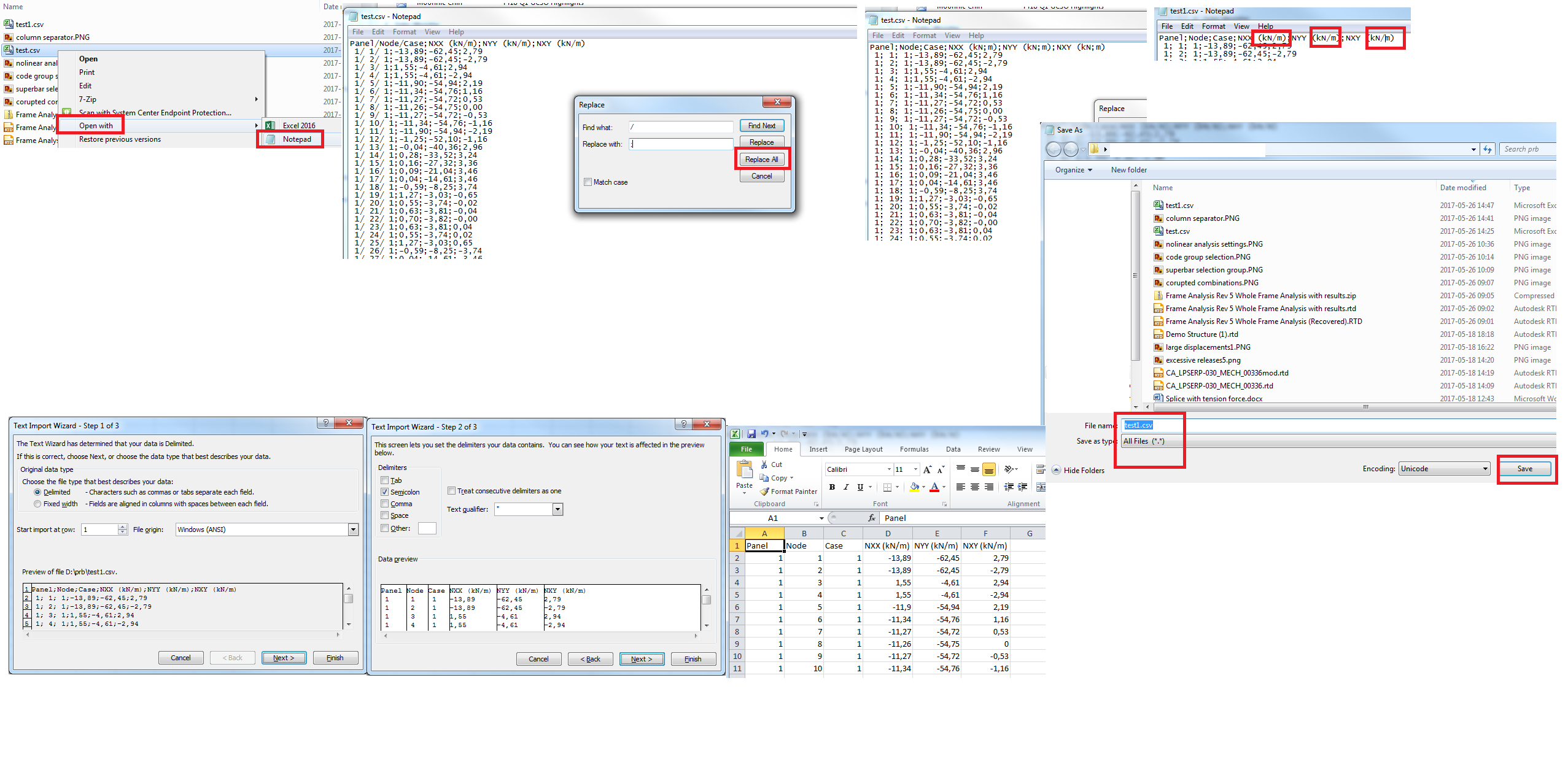This screenshot has width=1568, height=759.
Task: Click the Undo arrow icon in Excel
Action: click(x=764, y=434)
